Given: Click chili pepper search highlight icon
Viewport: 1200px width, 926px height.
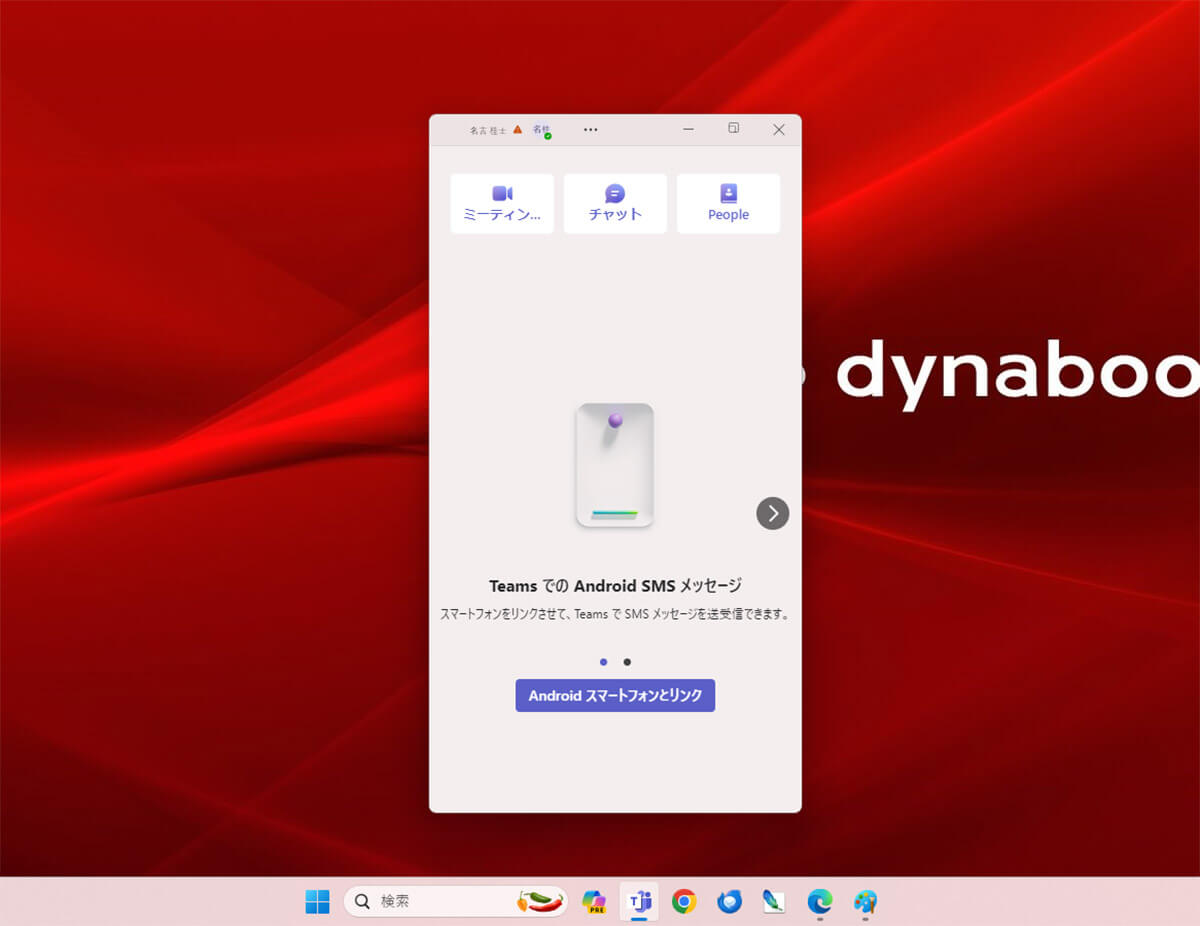Looking at the screenshot, I should tap(540, 902).
